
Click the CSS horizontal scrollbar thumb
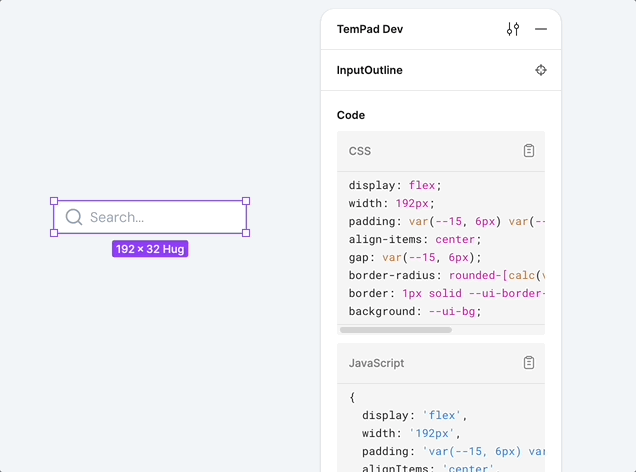(396, 329)
